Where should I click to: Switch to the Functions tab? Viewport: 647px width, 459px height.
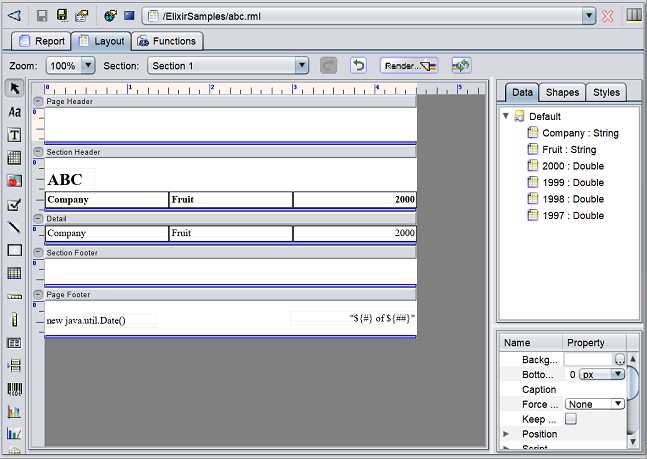coord(167,41)
